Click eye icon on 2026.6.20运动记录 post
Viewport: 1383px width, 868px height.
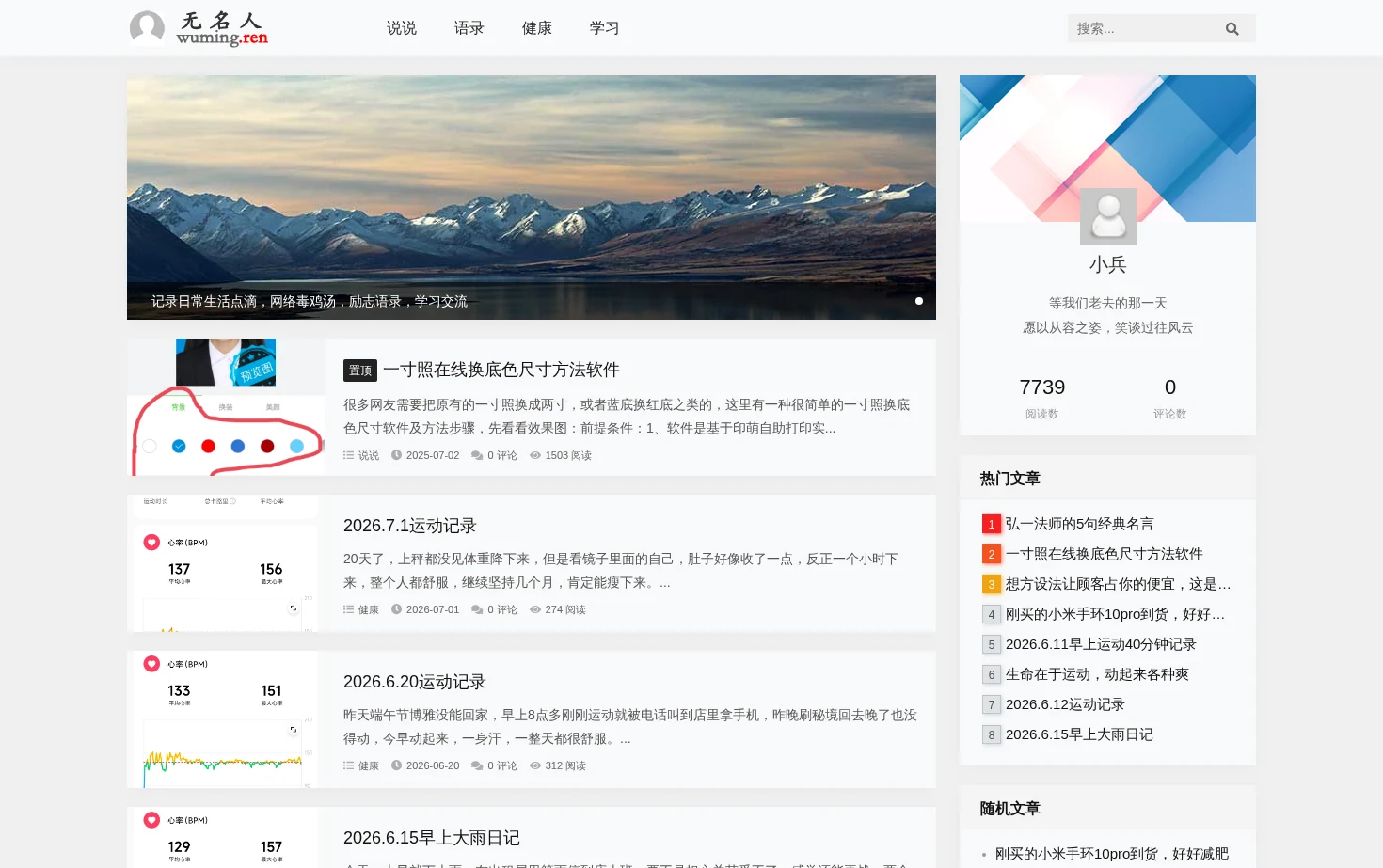coord(535,765)
